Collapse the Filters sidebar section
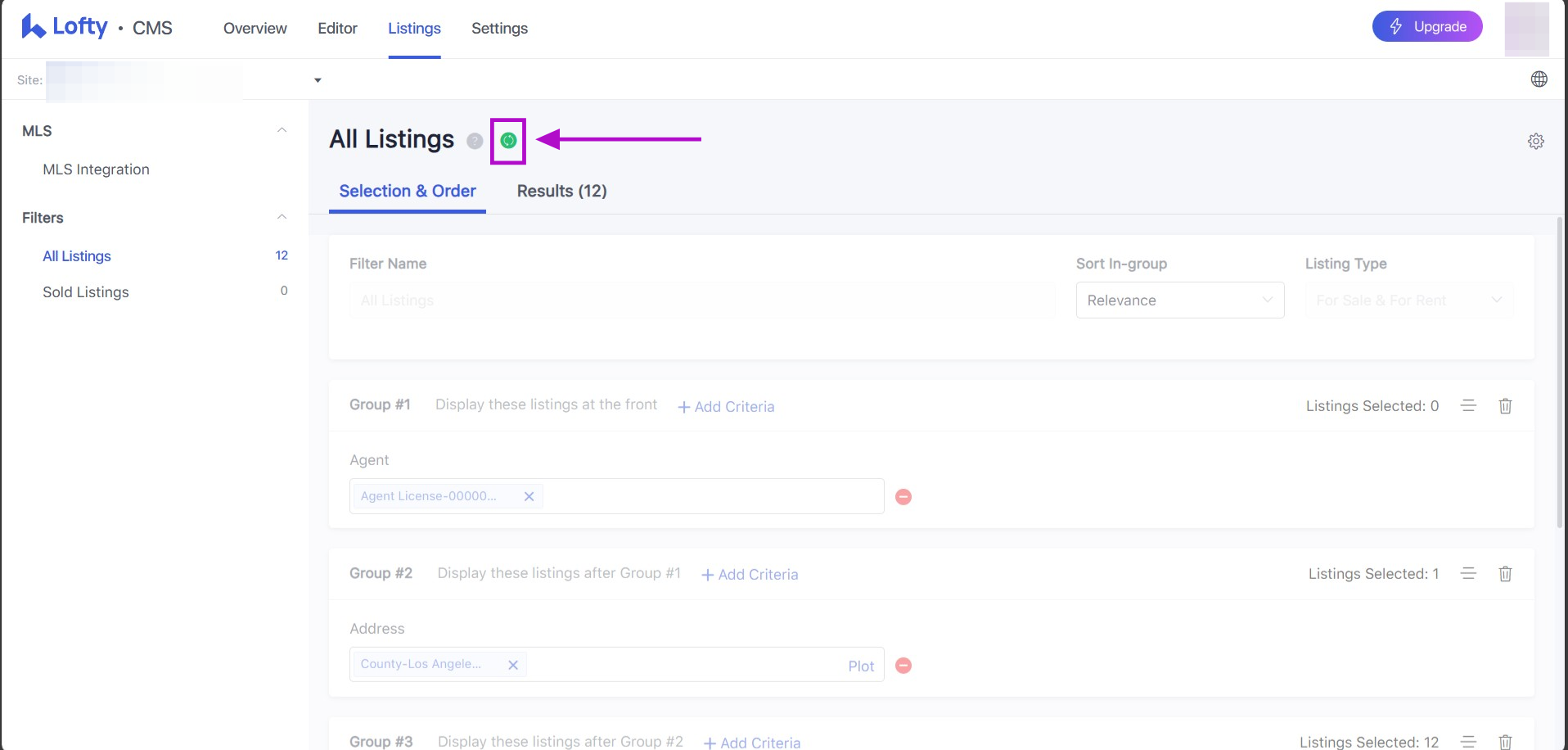The image size is (1568, 750). coord(282,218)
